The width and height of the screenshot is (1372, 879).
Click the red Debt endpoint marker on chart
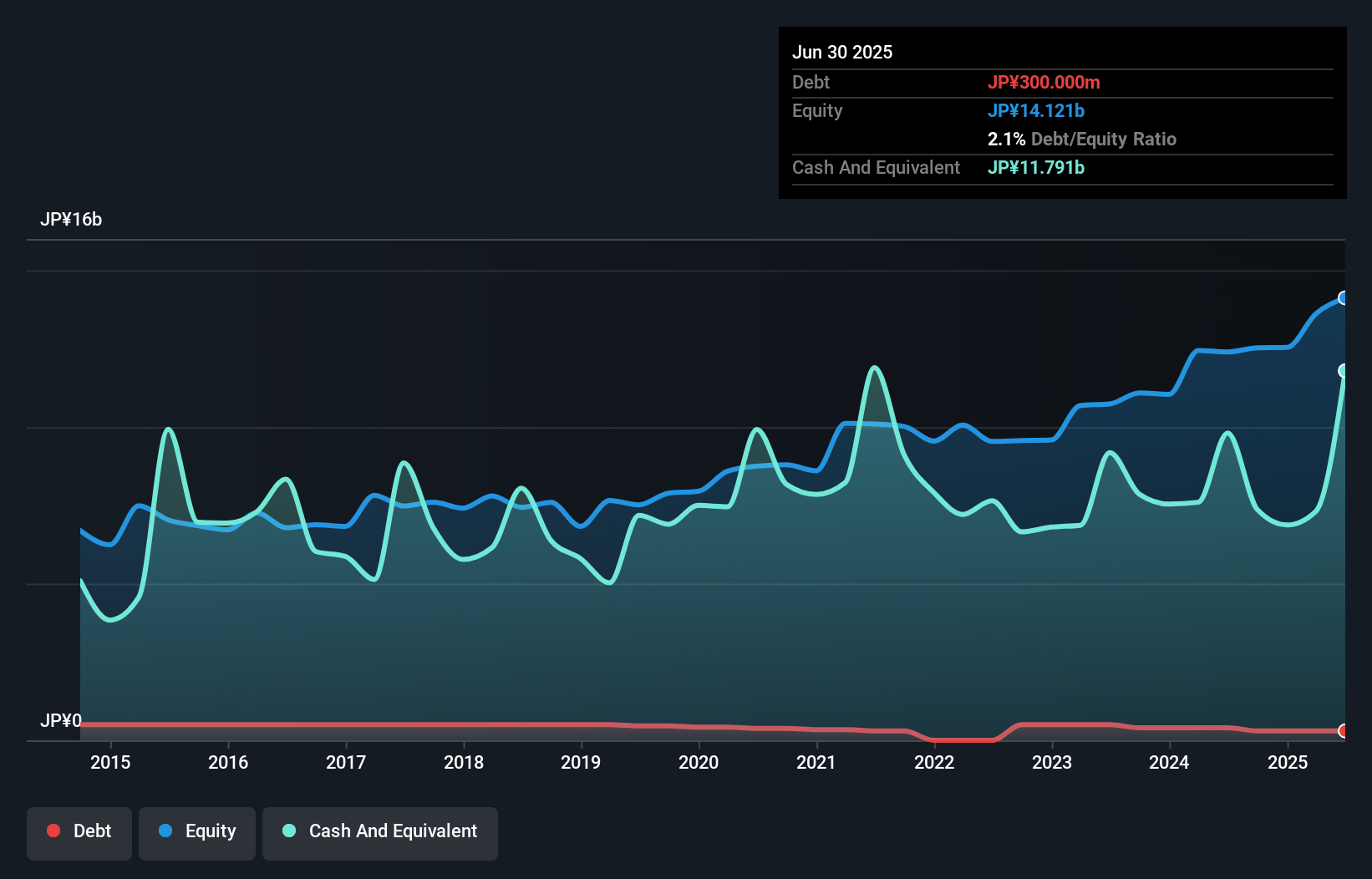tap(1343, 731)
